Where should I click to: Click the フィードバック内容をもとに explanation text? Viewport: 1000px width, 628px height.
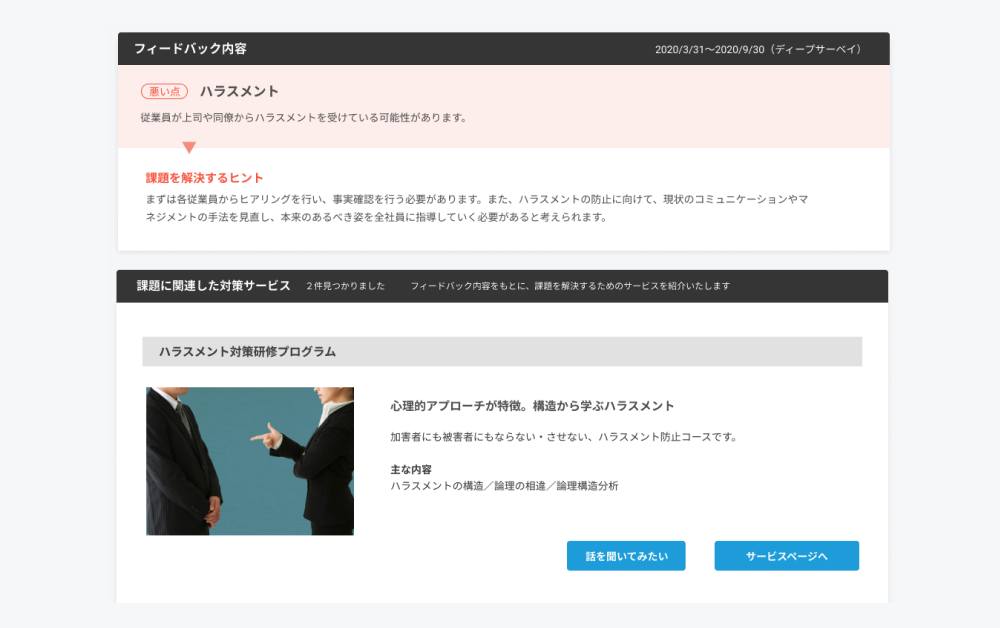570,286
